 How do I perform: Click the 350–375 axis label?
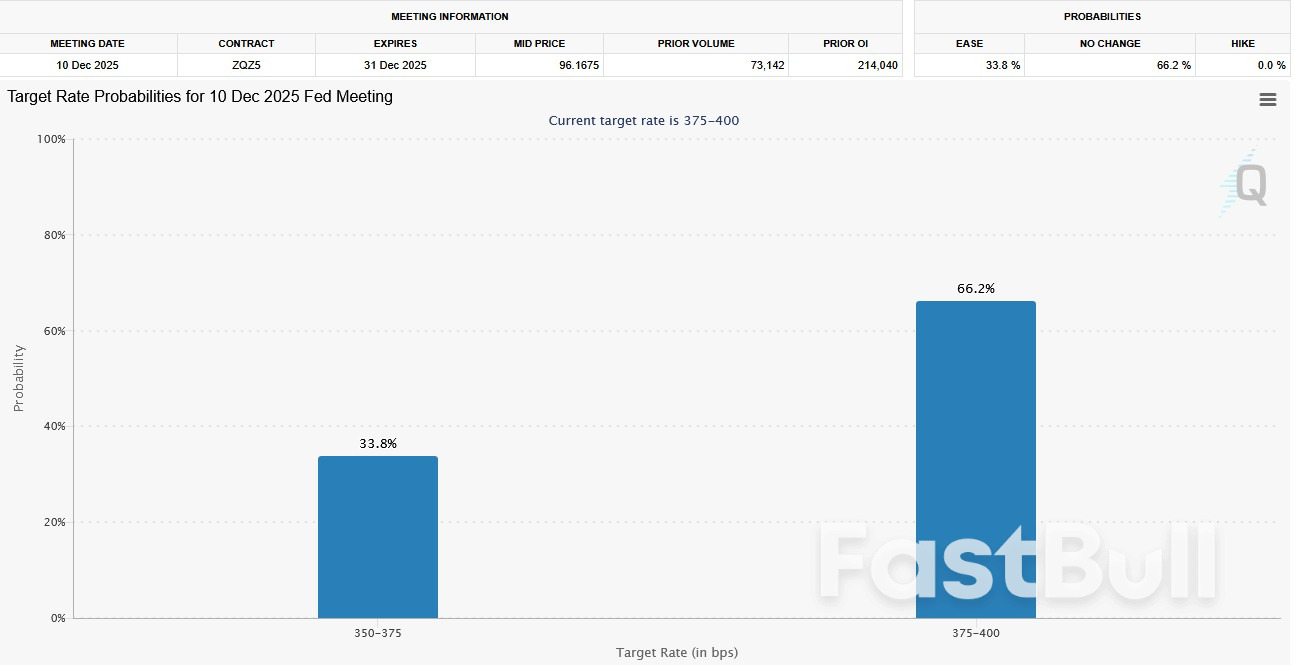click(378, 632)
